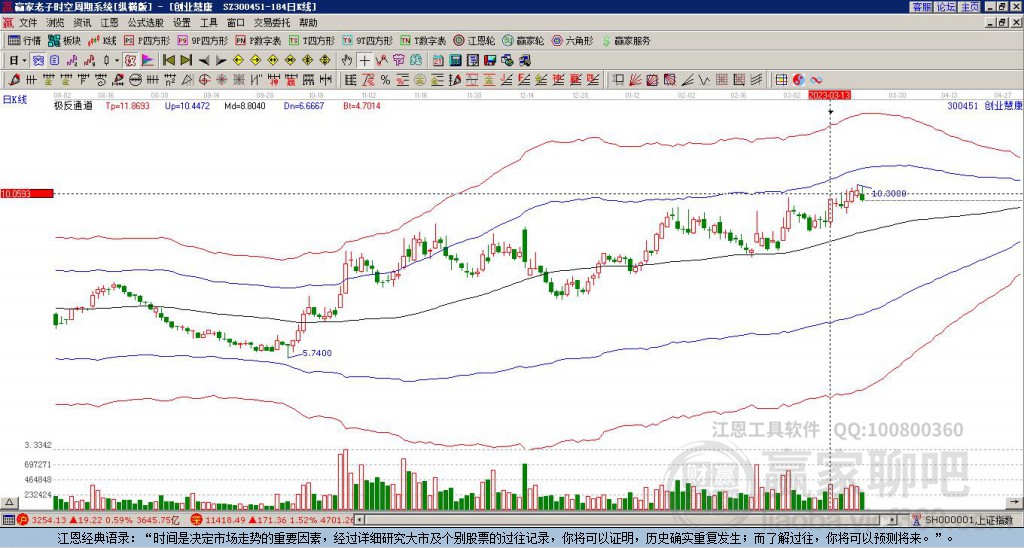Screen dimensions: 1024x548
Task: Open the T数字表 tool
Action: pos(423,40)
